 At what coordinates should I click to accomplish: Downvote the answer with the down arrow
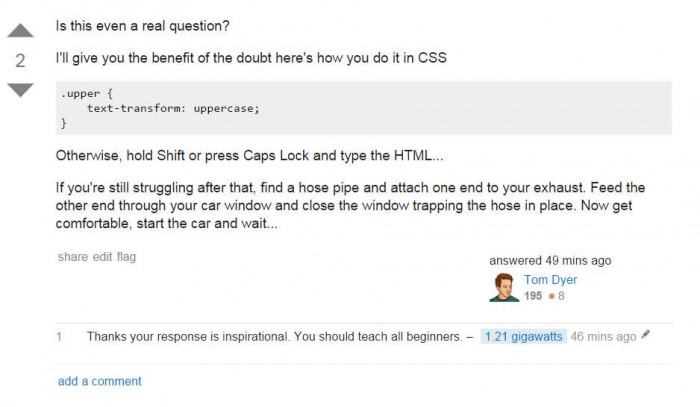tap(21, 90)
